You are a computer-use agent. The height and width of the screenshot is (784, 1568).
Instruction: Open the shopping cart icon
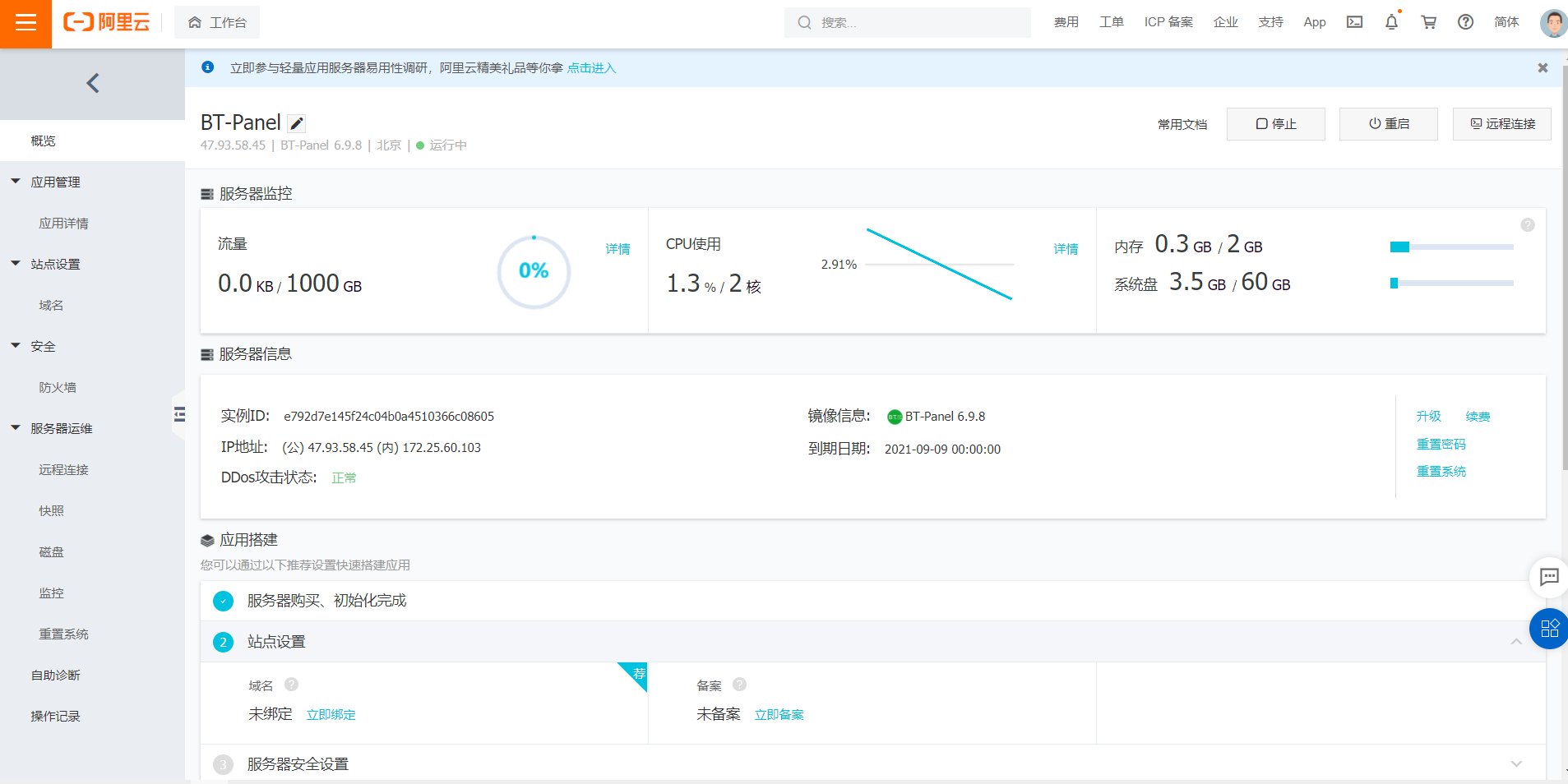click(x=1429, y=22)
